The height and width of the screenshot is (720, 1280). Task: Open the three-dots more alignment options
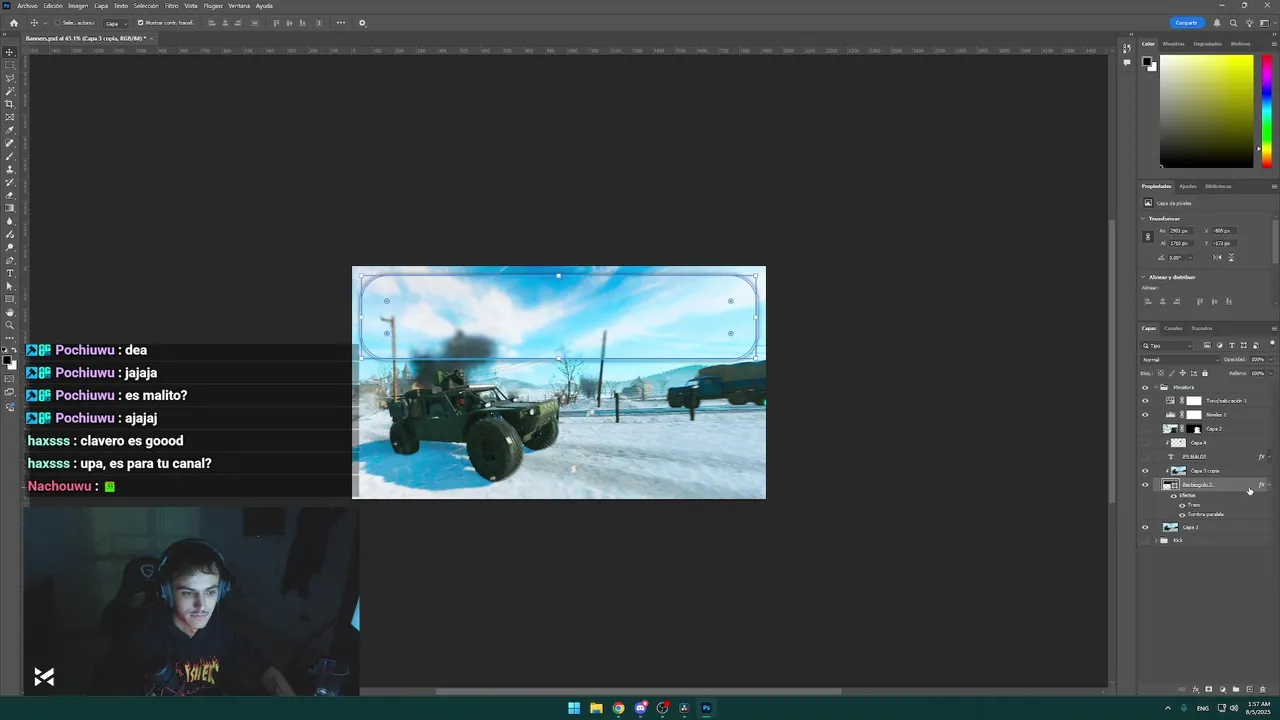tap(341, 23)
